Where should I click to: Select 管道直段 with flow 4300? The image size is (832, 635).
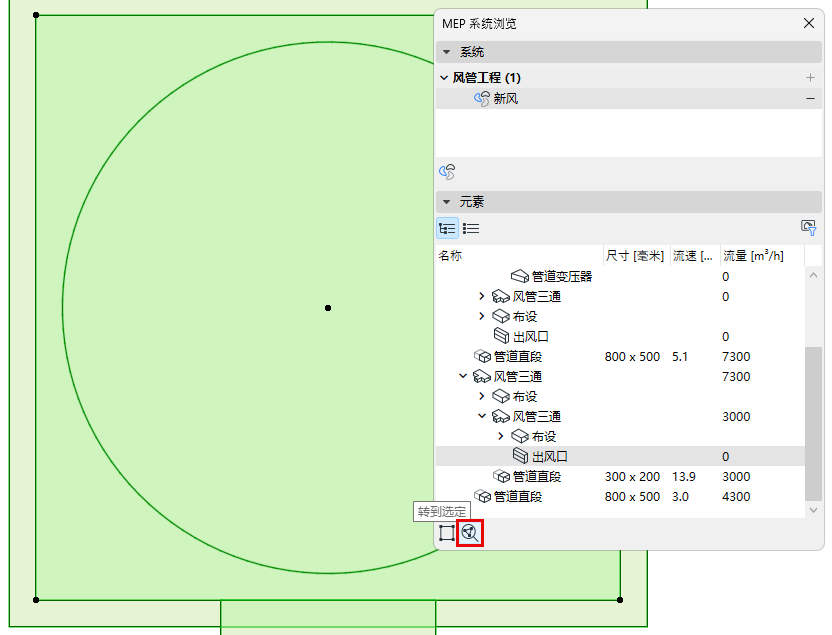click(x=620, y=497)
